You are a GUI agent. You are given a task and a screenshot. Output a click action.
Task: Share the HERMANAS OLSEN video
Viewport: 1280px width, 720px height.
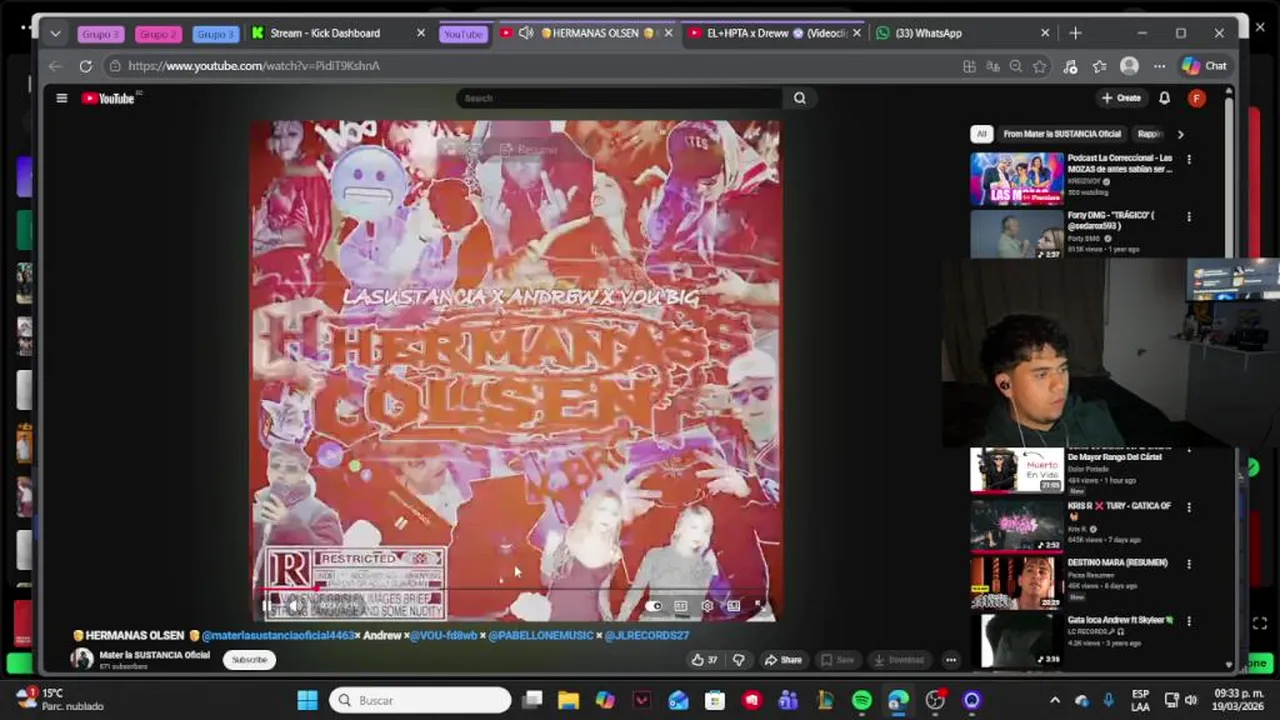pos(783,660)
